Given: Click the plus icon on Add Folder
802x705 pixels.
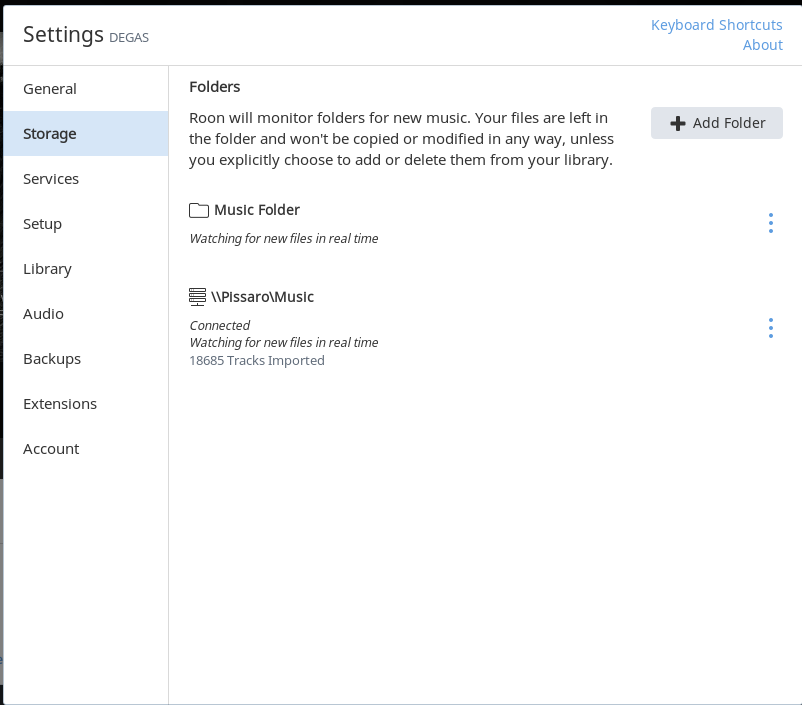Looking at the screenshot, I should [x=678, y=123].
